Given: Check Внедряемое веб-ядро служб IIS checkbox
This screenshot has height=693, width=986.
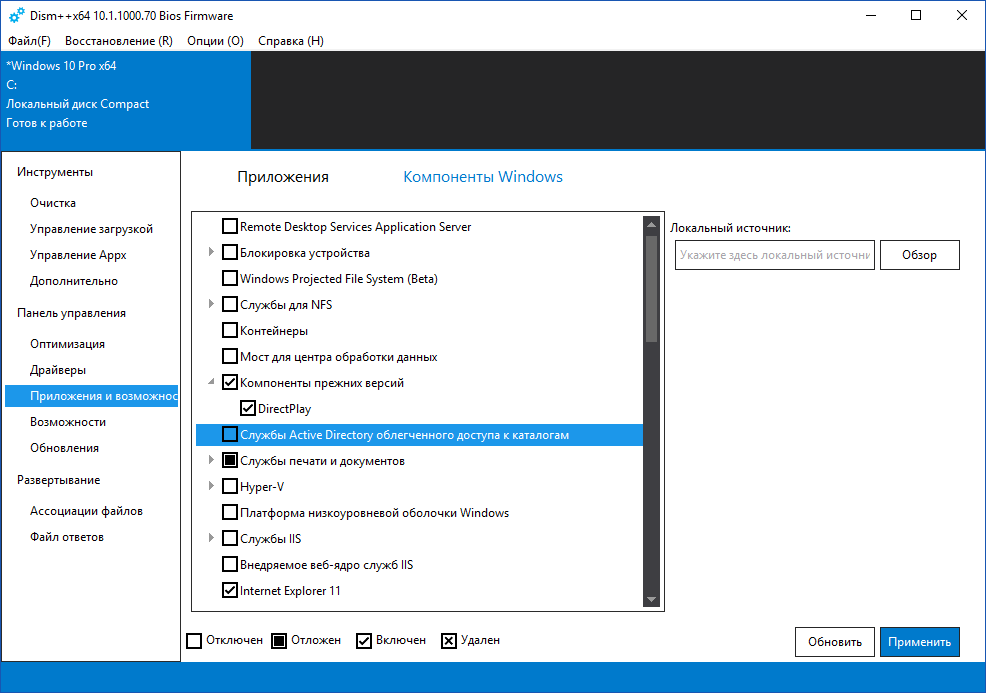Looking at the screenshot, I should [230, 565].
